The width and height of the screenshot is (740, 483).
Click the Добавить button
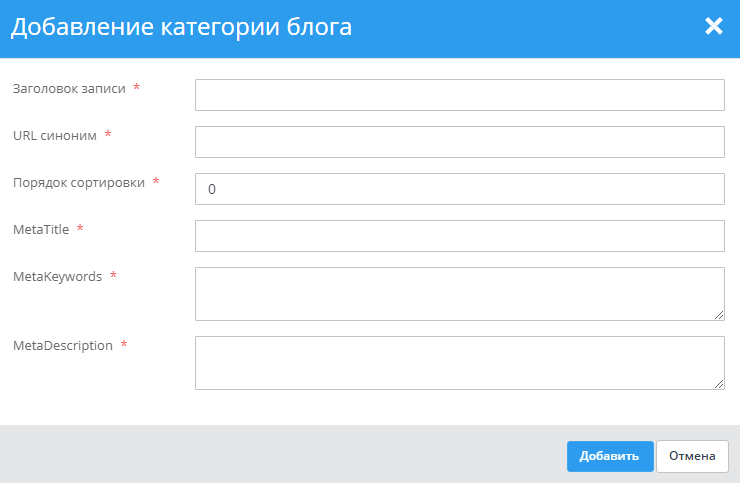tap(610, 456)
